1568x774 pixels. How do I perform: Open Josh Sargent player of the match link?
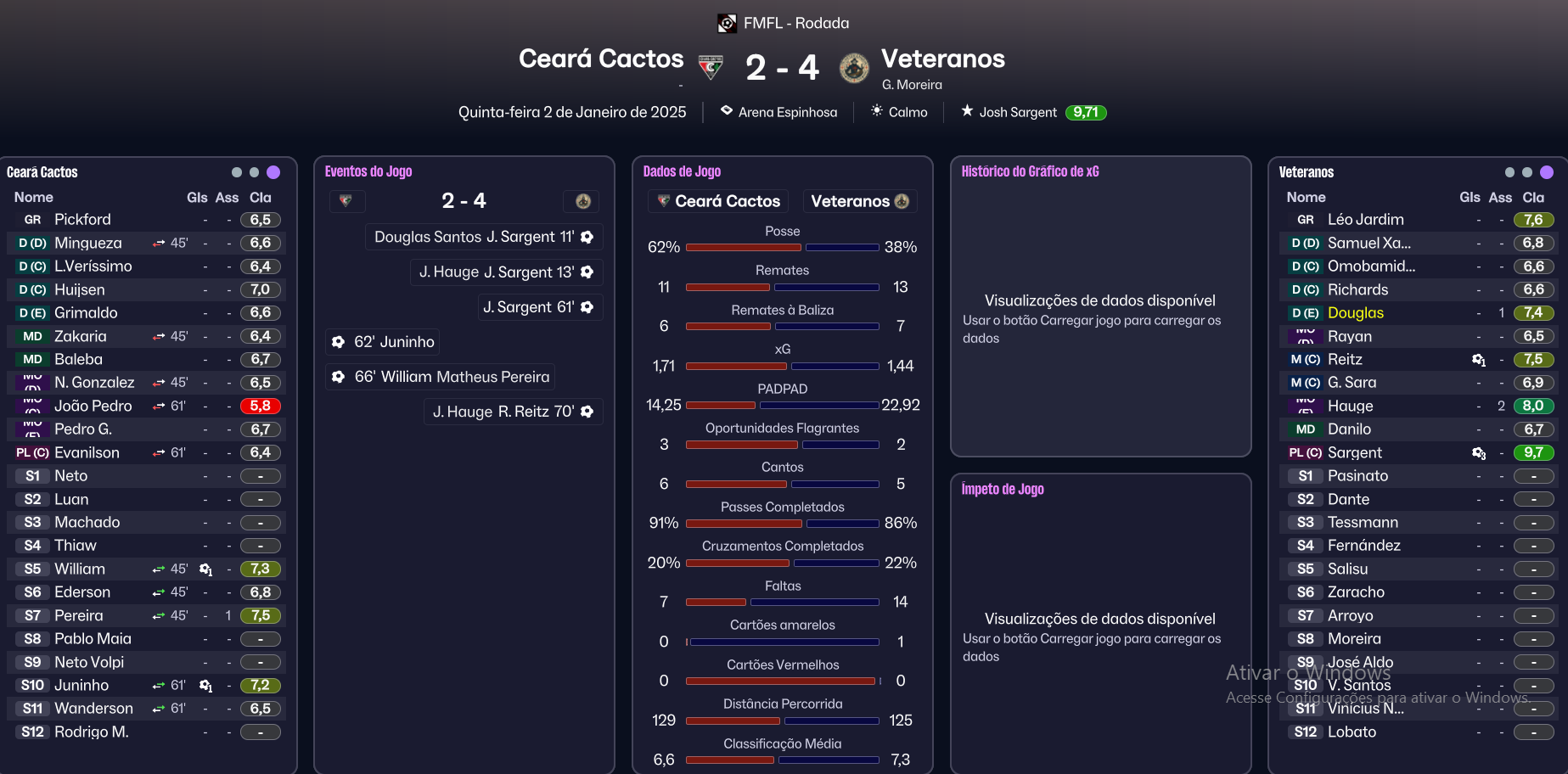click(x=1018, y=112)
